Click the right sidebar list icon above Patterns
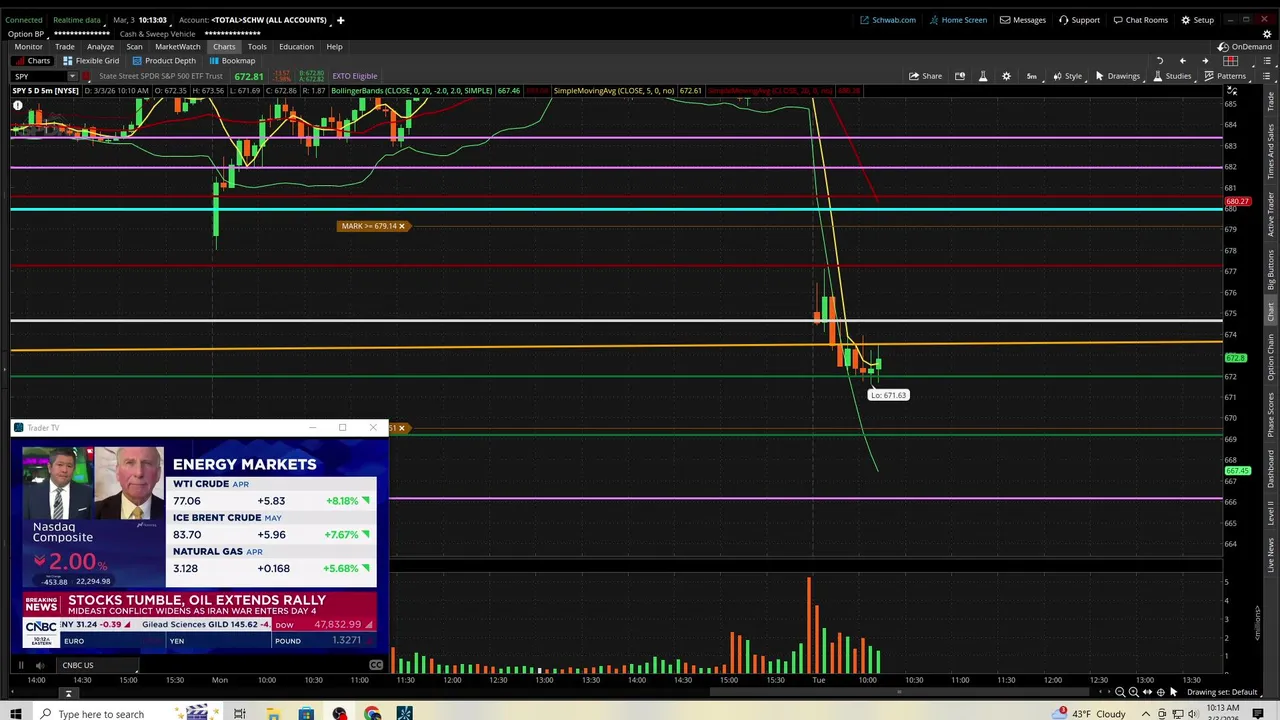This screenshot has width=1280, height=720. click(1269, 61)
